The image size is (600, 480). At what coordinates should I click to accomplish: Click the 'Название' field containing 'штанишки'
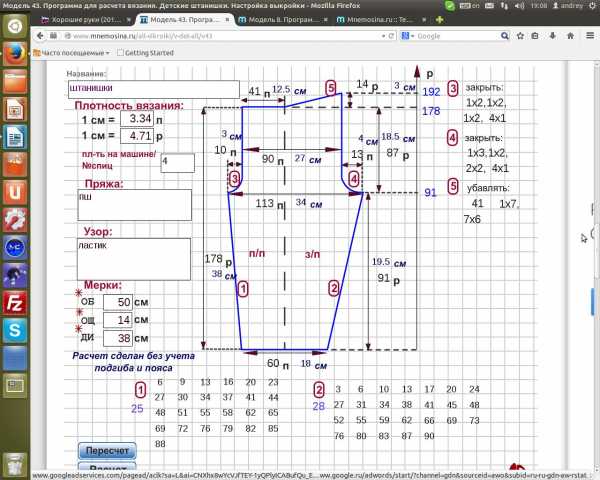(152, 89)
